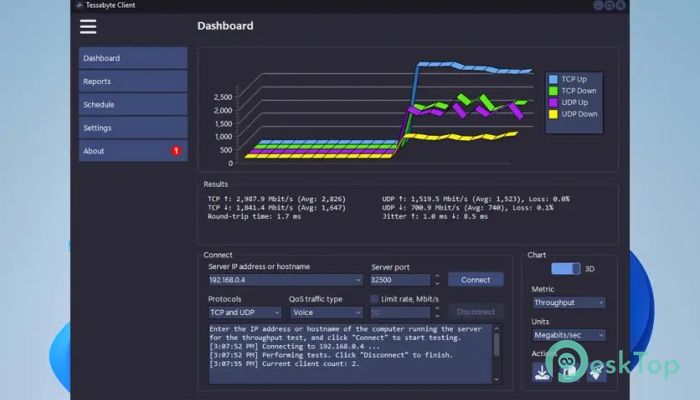
Task: Open the Reports section in sidebar
Action: click(x=133, y=81)
